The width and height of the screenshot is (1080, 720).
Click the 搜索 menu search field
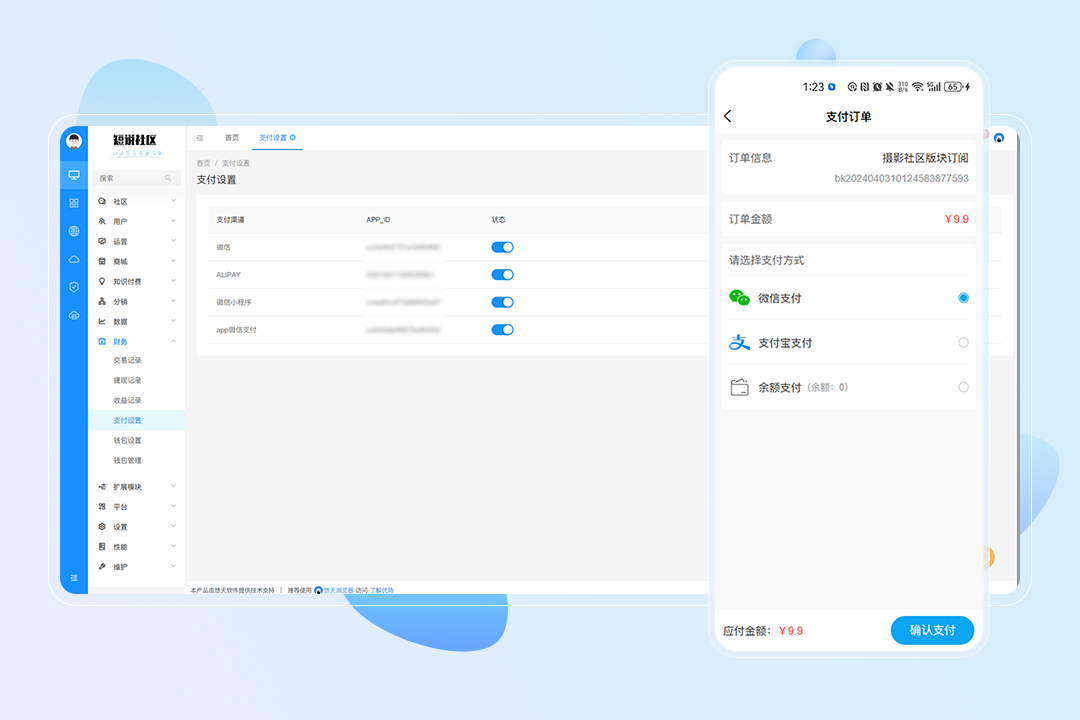[x=136, y=178]
